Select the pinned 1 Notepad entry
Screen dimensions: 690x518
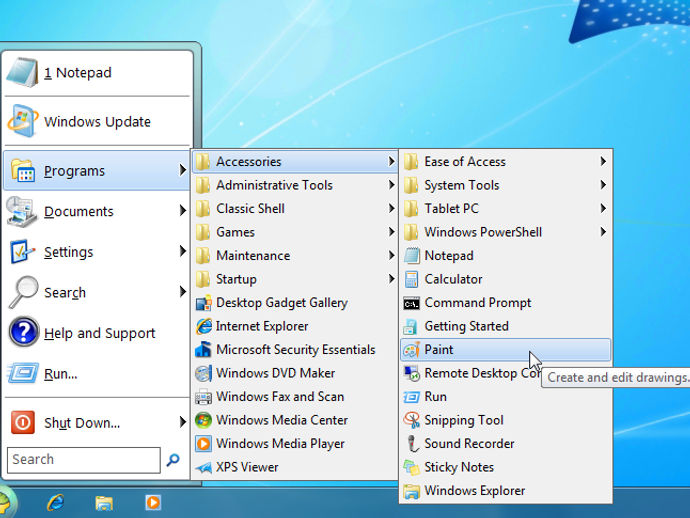[x=96, y=73]
